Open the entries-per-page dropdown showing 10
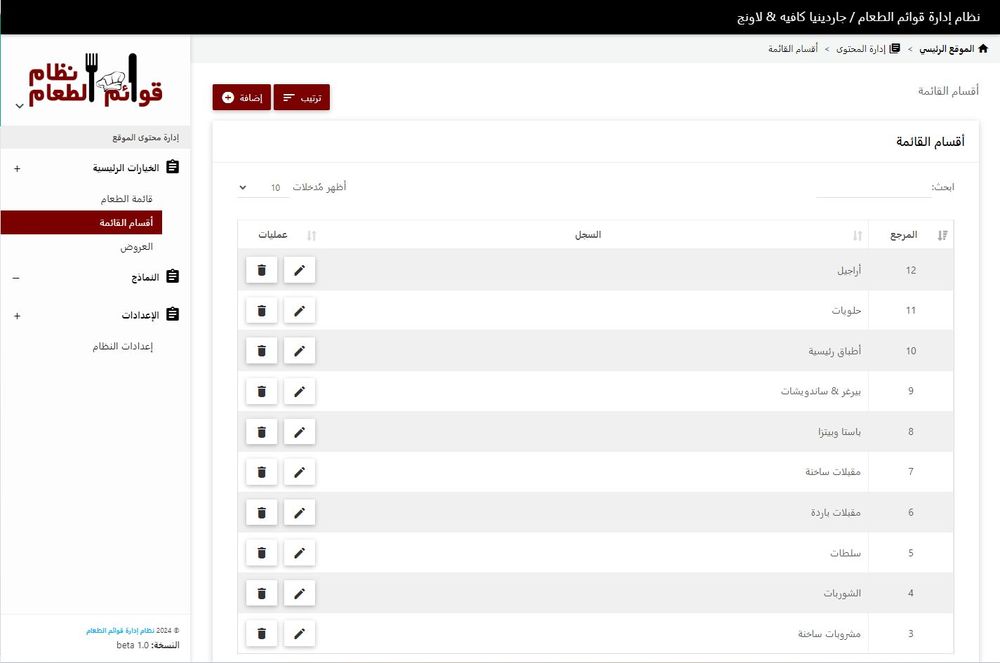Image resolution: width=1000 pixels, height=663 pixels. 260,187
